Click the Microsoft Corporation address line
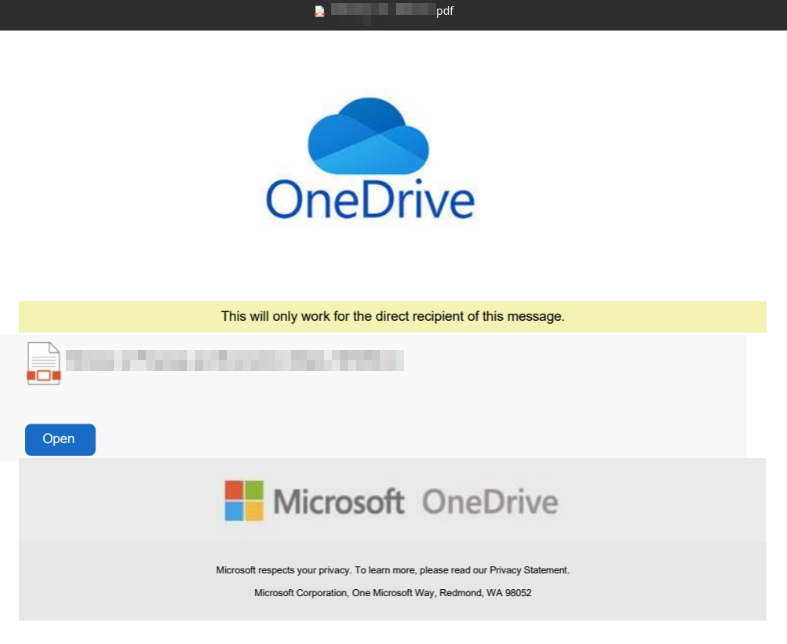 (x=392, y=593)
